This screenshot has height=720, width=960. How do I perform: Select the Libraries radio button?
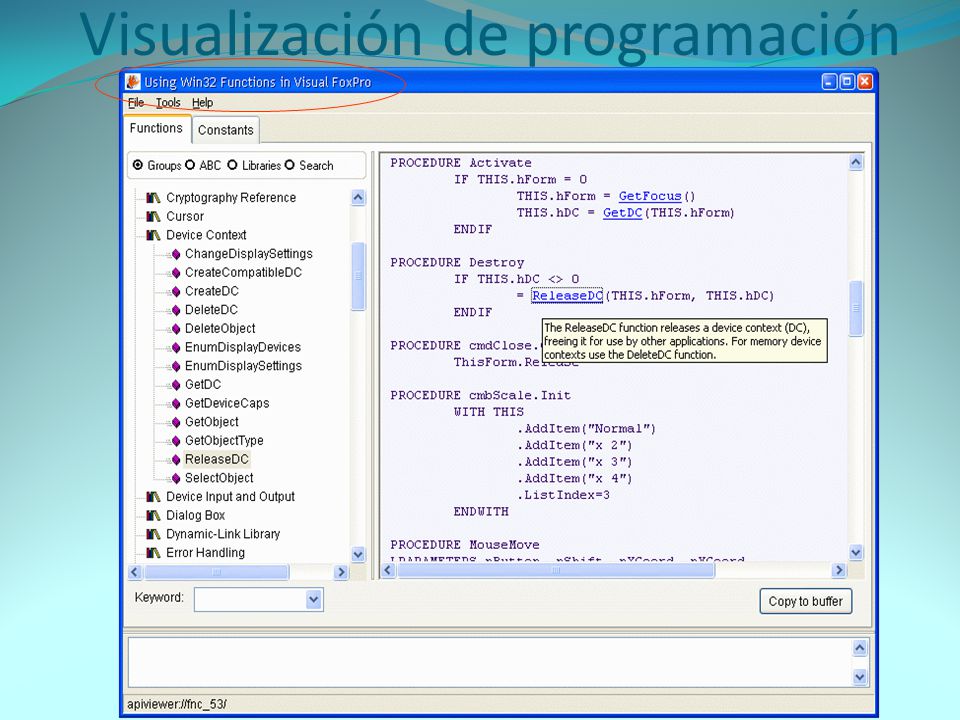tap(232, 165)
